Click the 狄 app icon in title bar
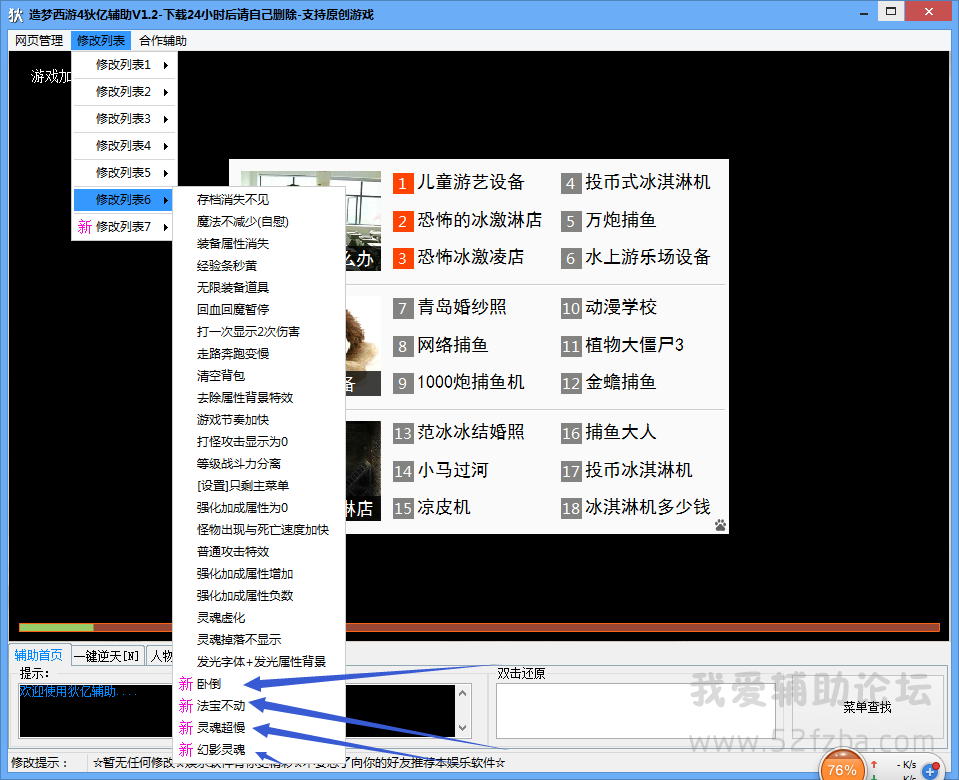 15,14
